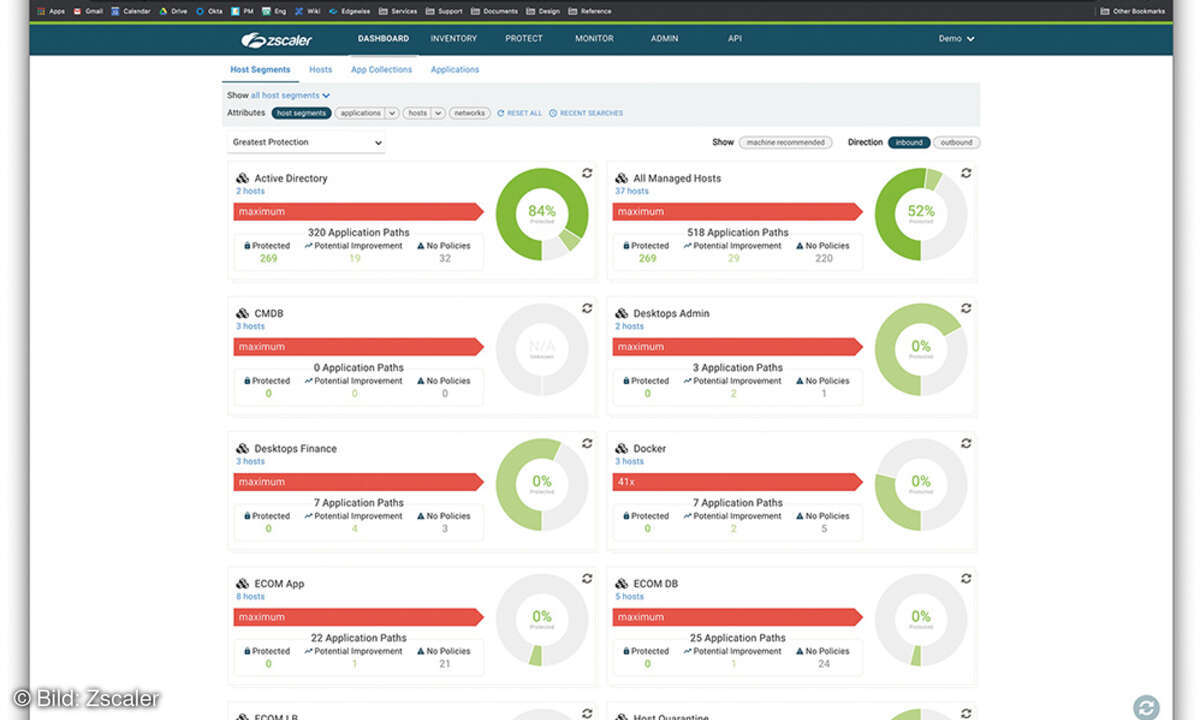Click the floating refresh button at page bottom
Image resolution: width=1200 pixels, height=720 pixels.
(x=1146, y=706)
